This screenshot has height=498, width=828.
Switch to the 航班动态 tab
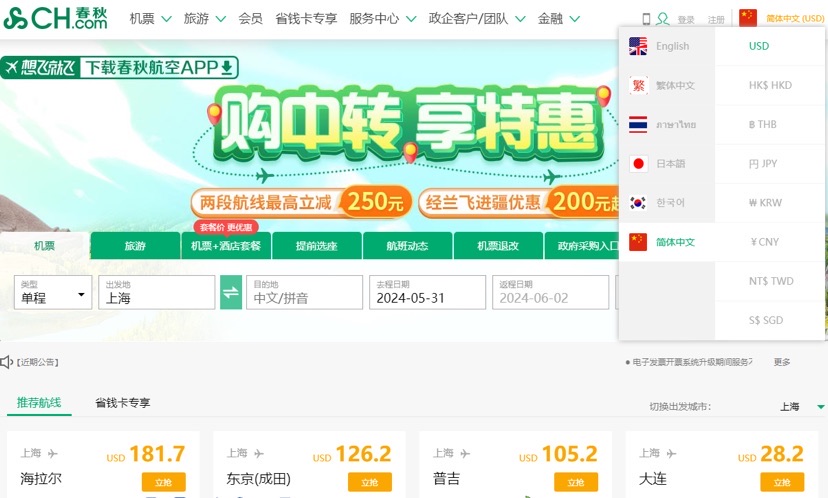408,246
